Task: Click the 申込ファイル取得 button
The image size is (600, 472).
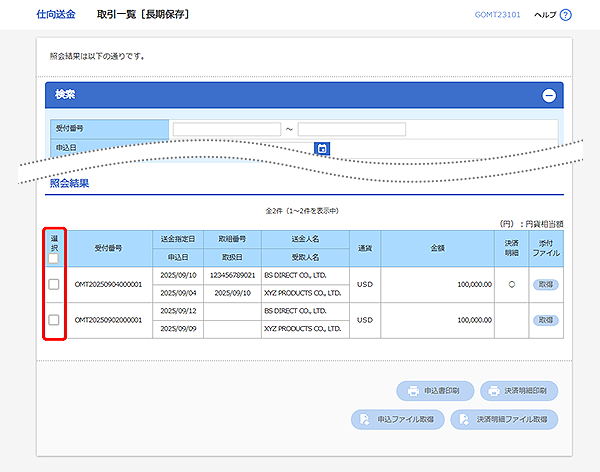Action: 398,420
